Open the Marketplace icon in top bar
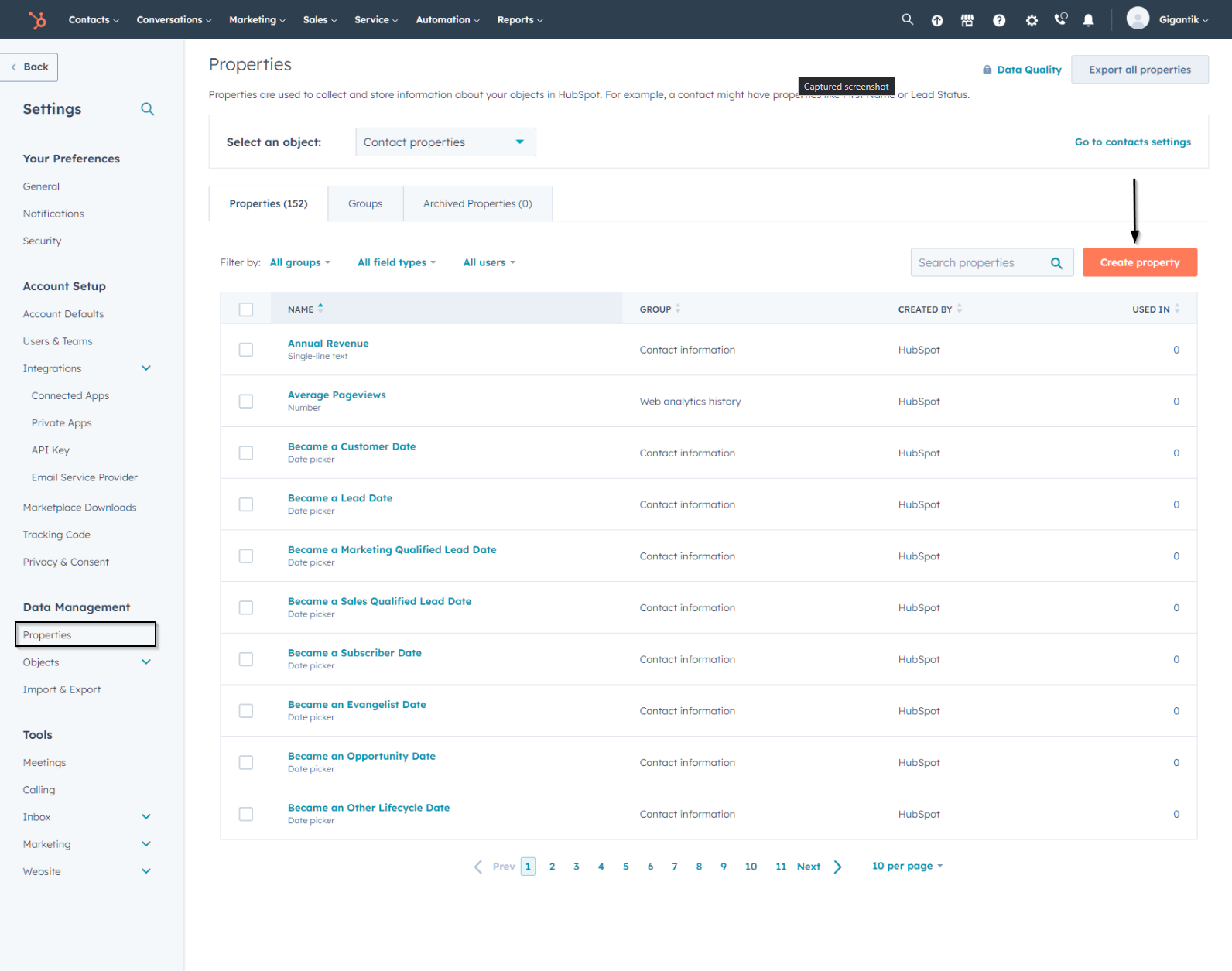The width and height of the screenshot is (1232, 971). tap(967, 20)
